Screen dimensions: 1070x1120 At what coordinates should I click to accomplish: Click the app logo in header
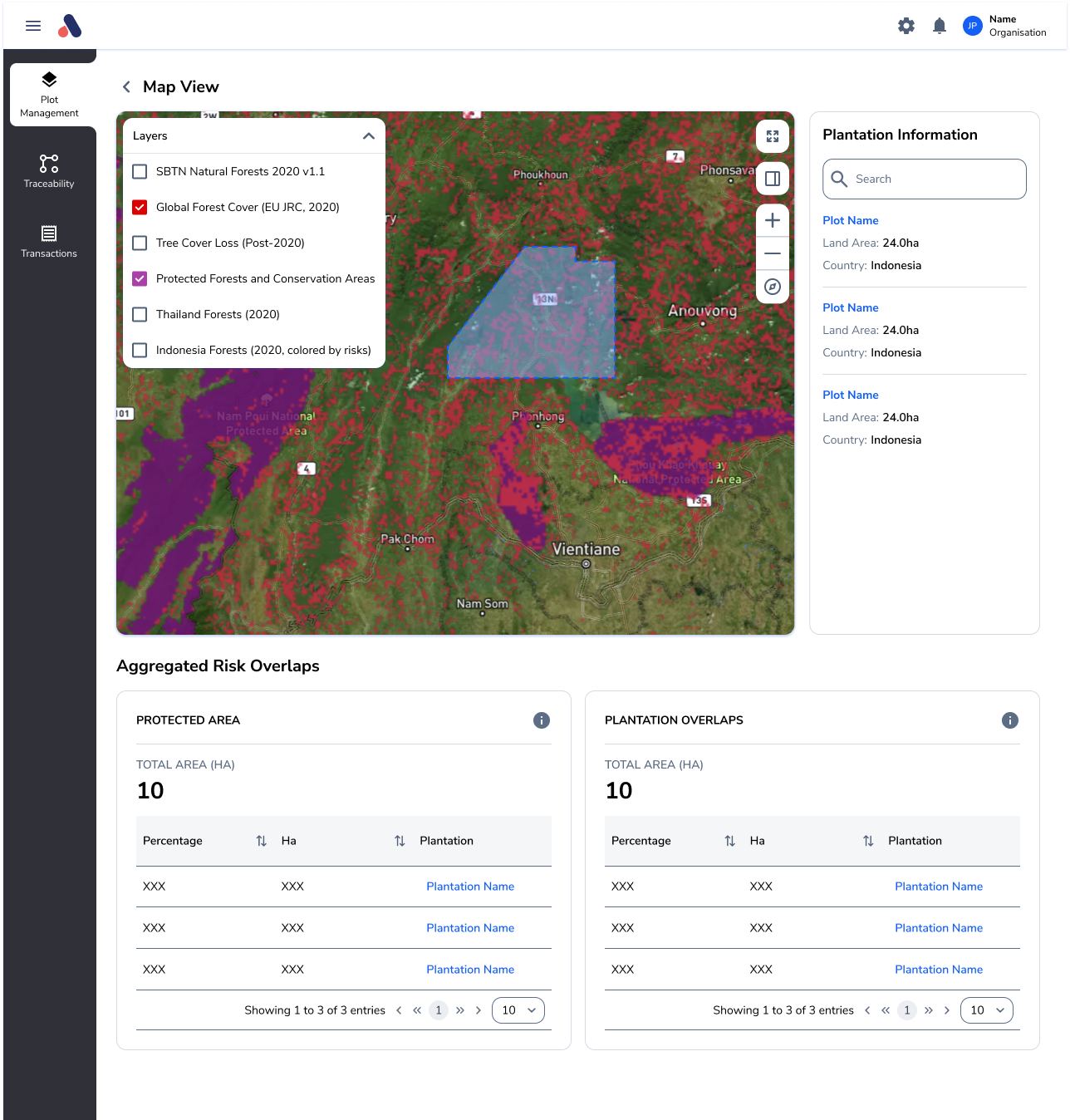(70, 26)
